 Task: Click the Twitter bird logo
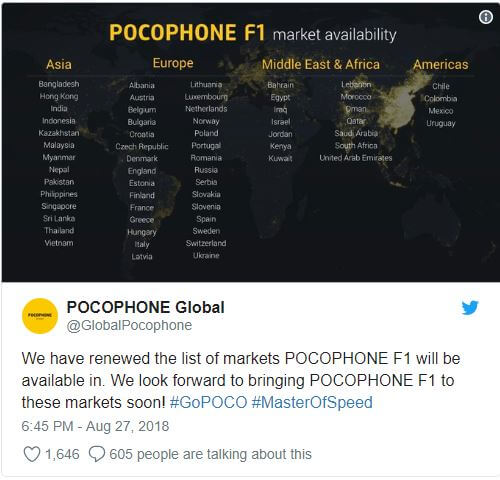click(x=470, y=307)
